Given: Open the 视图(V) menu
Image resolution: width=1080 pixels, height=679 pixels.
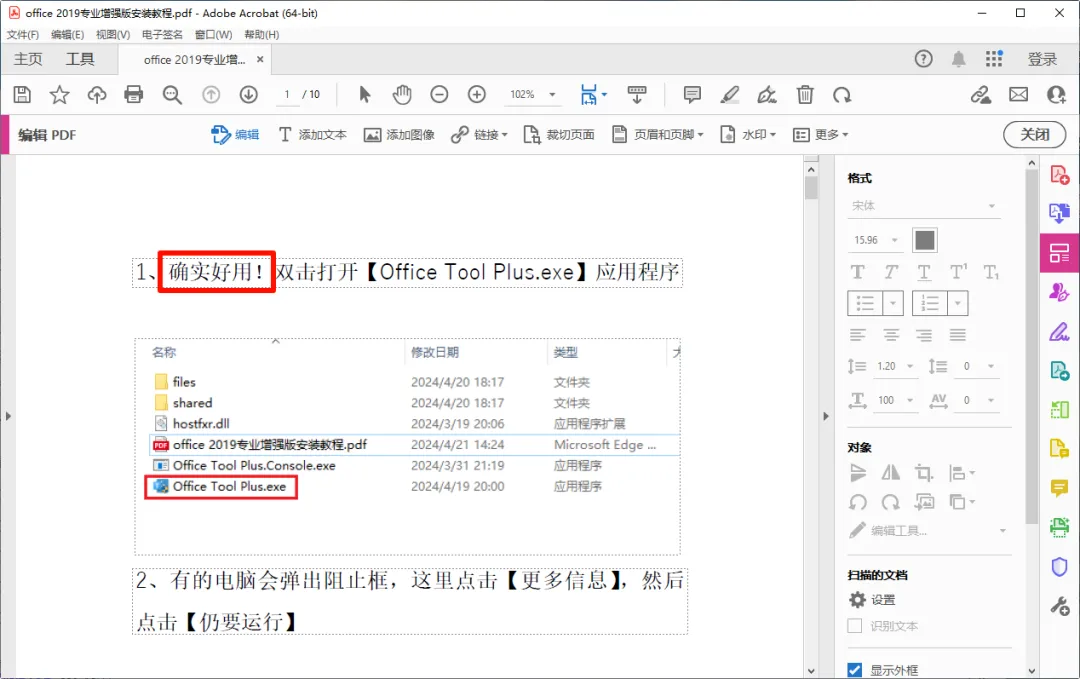Looking at the screenshot, I should [113, 34].
